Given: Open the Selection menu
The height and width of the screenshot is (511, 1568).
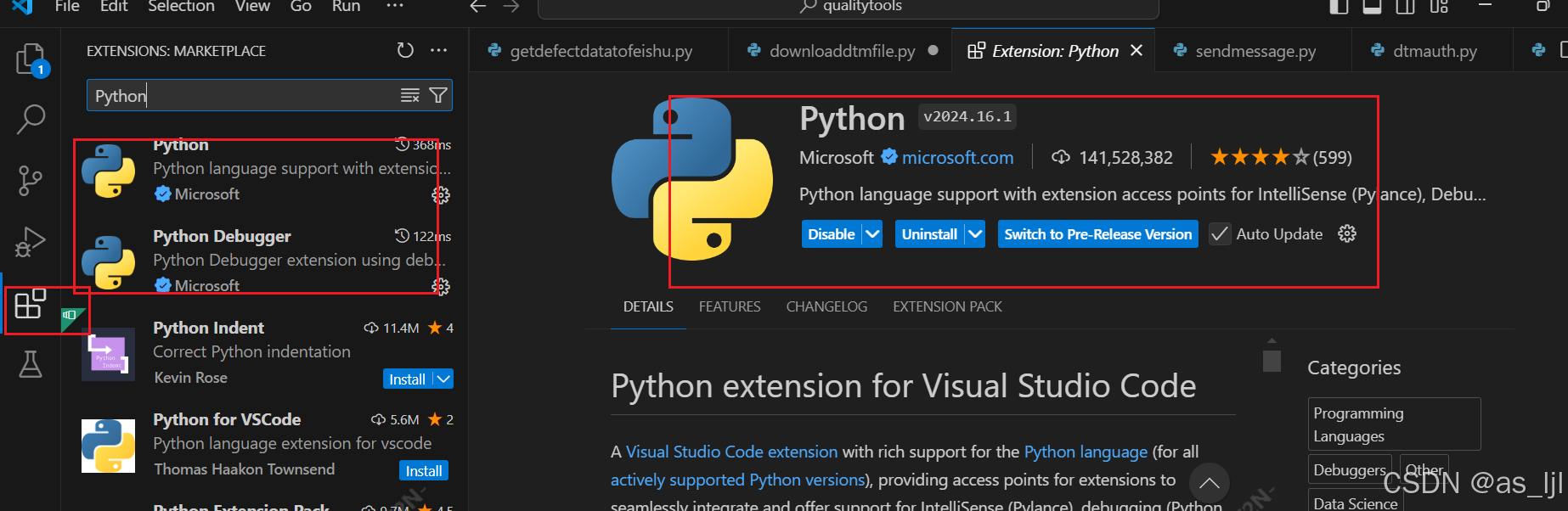Looking at the screenshot, I should [x=181, y=7].
